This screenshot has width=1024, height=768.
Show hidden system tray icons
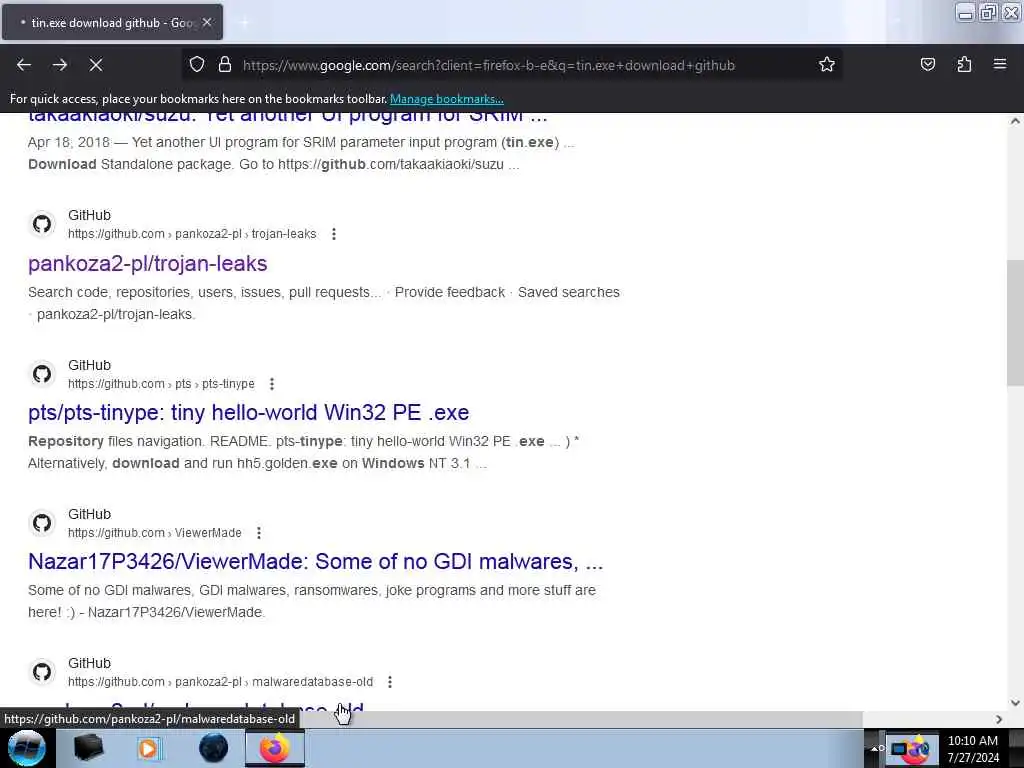tap(875, 748)
